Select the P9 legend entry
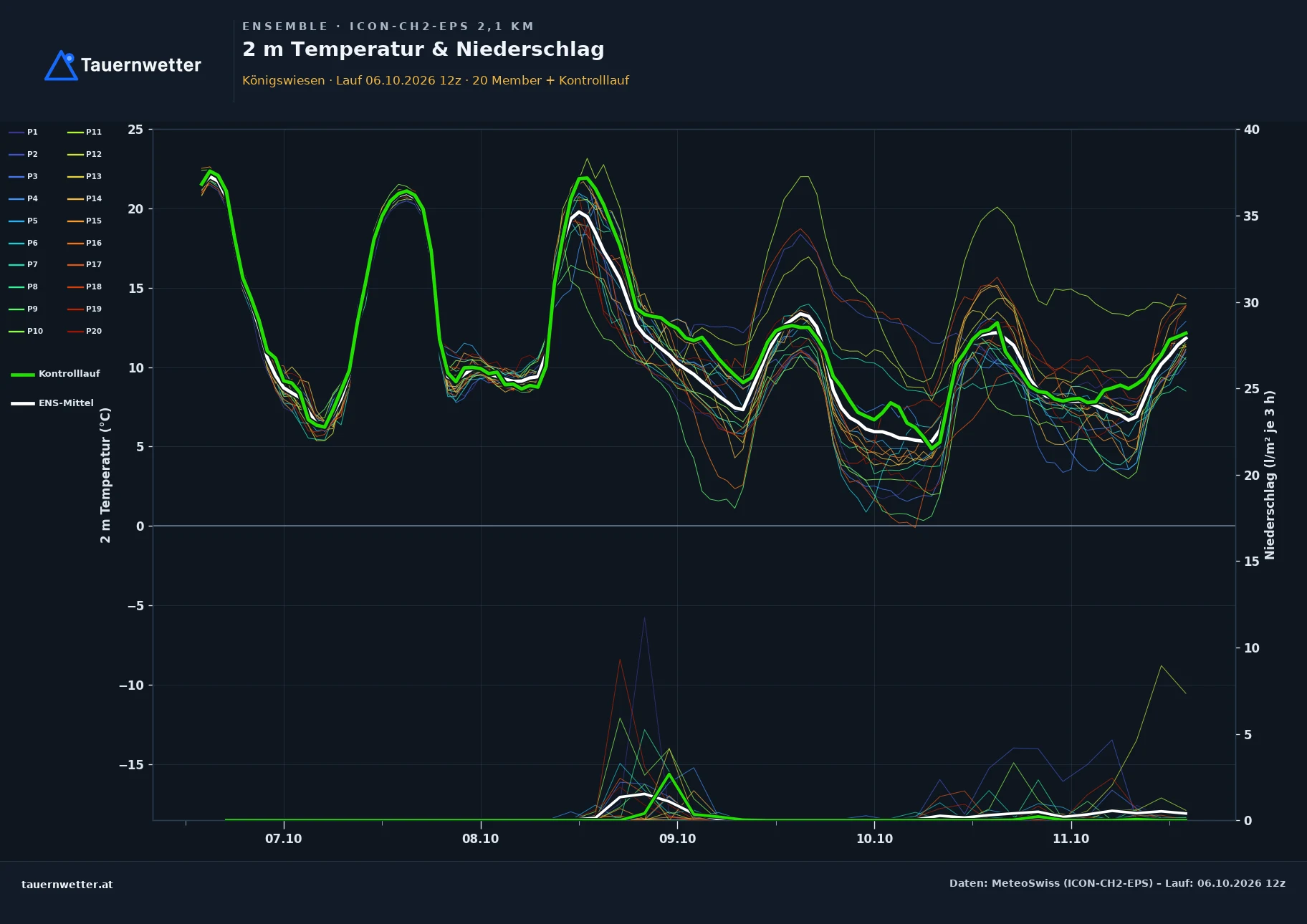The width and height of the screenshot is (1307, 924). pyautogui.click(x=23, y=309)
